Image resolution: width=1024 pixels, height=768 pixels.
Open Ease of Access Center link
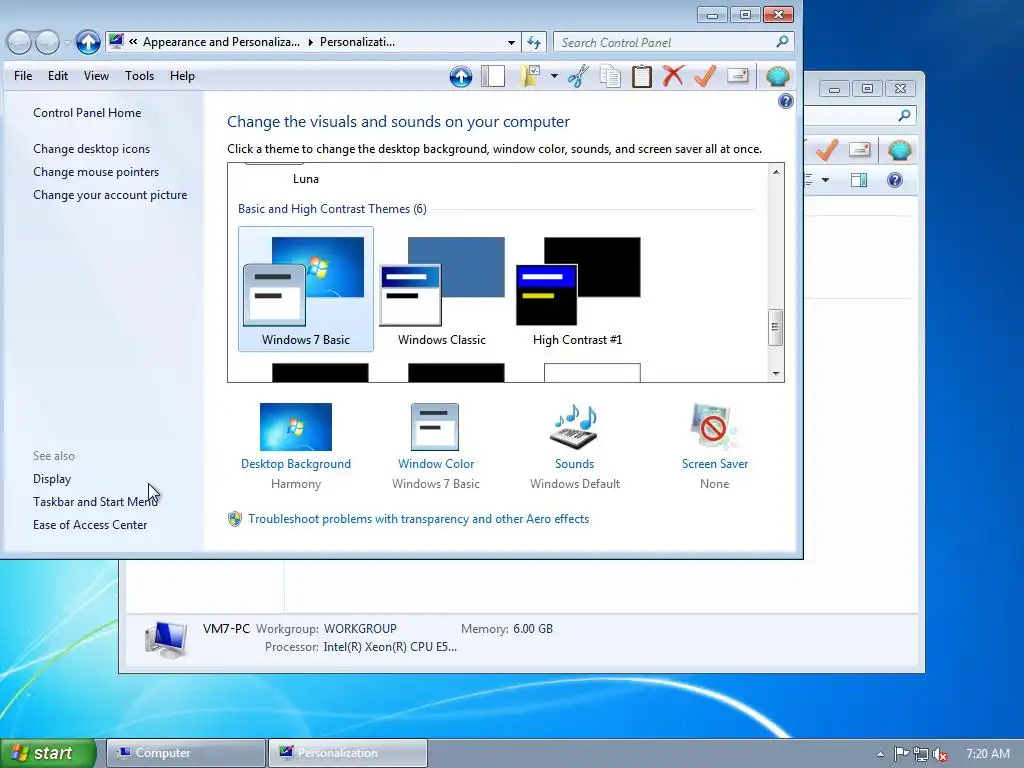(90, 524)
